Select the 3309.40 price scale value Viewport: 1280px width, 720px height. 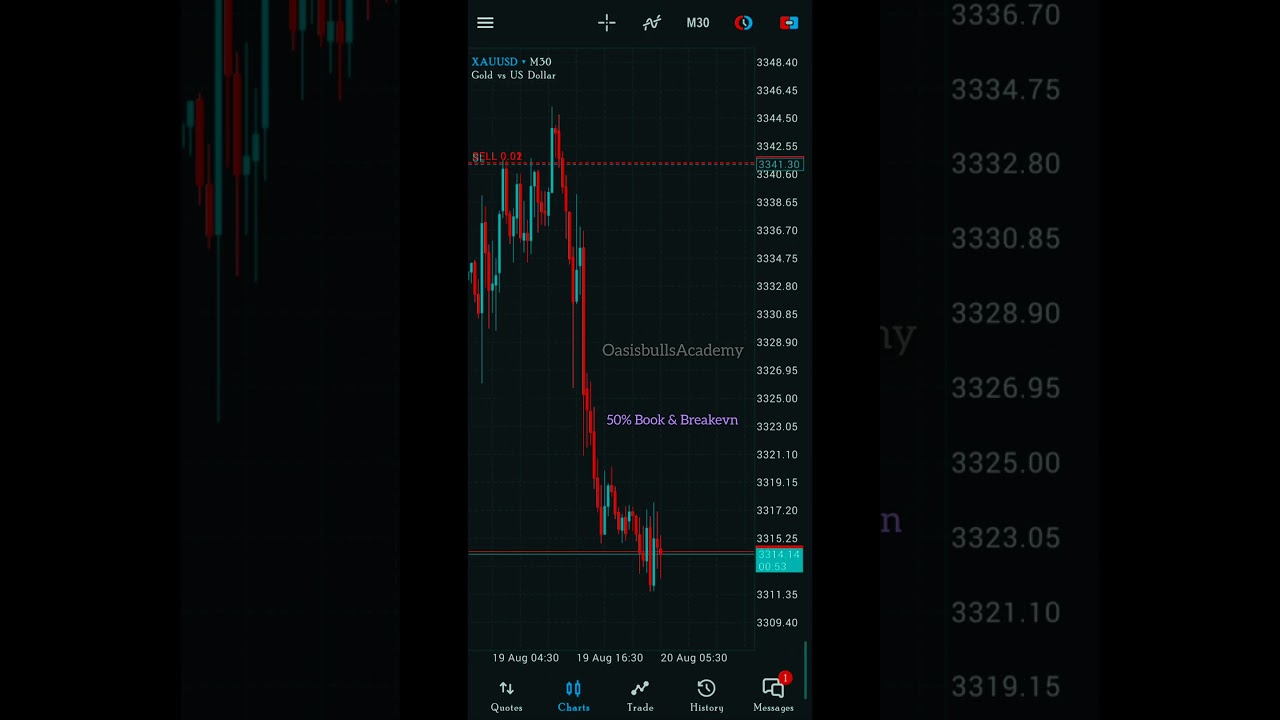777,622
